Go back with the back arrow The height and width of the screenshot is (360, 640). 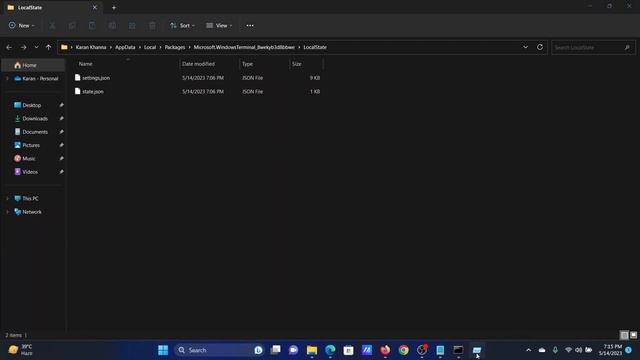point(9,47)
